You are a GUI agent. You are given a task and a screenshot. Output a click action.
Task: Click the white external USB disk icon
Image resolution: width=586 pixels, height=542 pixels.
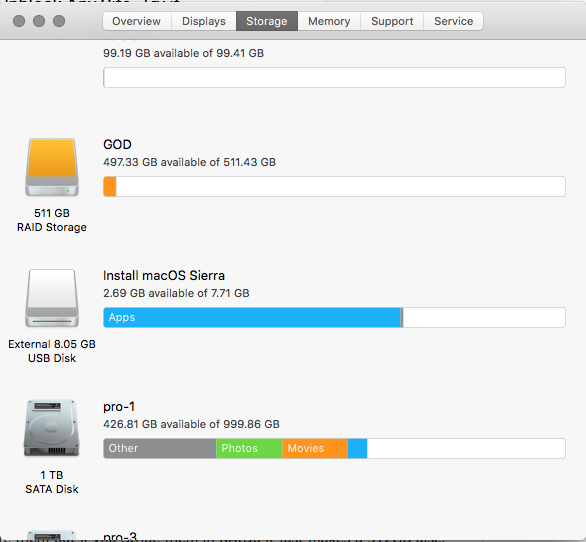pyautogui.click(x=52, y=298)
